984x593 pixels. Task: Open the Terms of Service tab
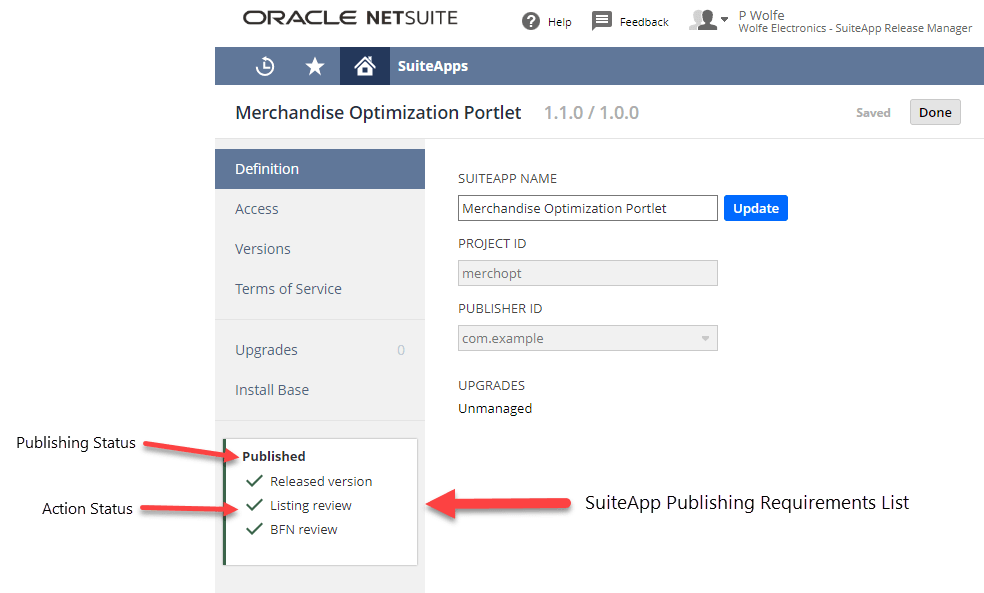320,289
